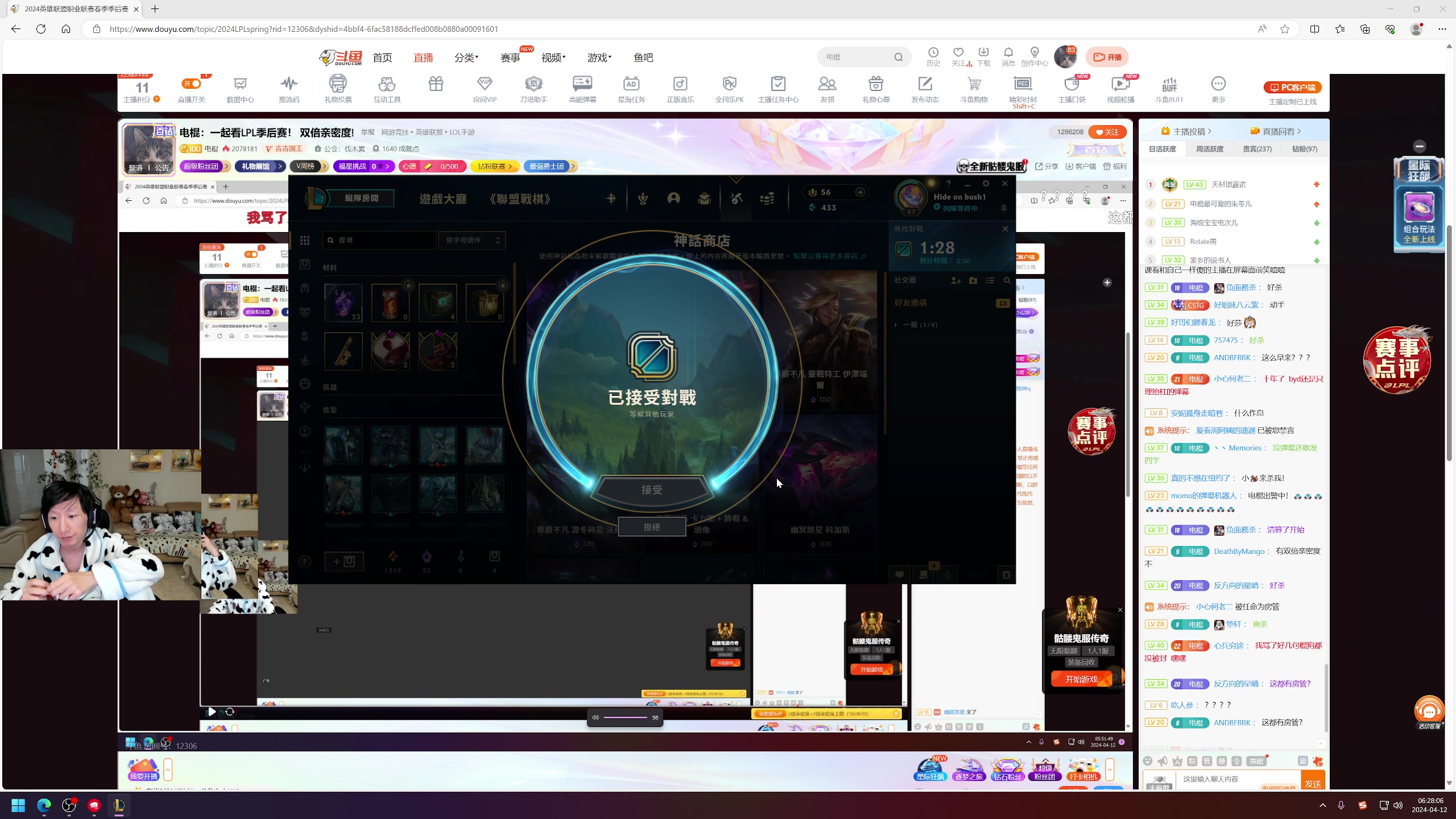
Task: Click the PC客户端 download button
Action: [x=1292, y=87]
